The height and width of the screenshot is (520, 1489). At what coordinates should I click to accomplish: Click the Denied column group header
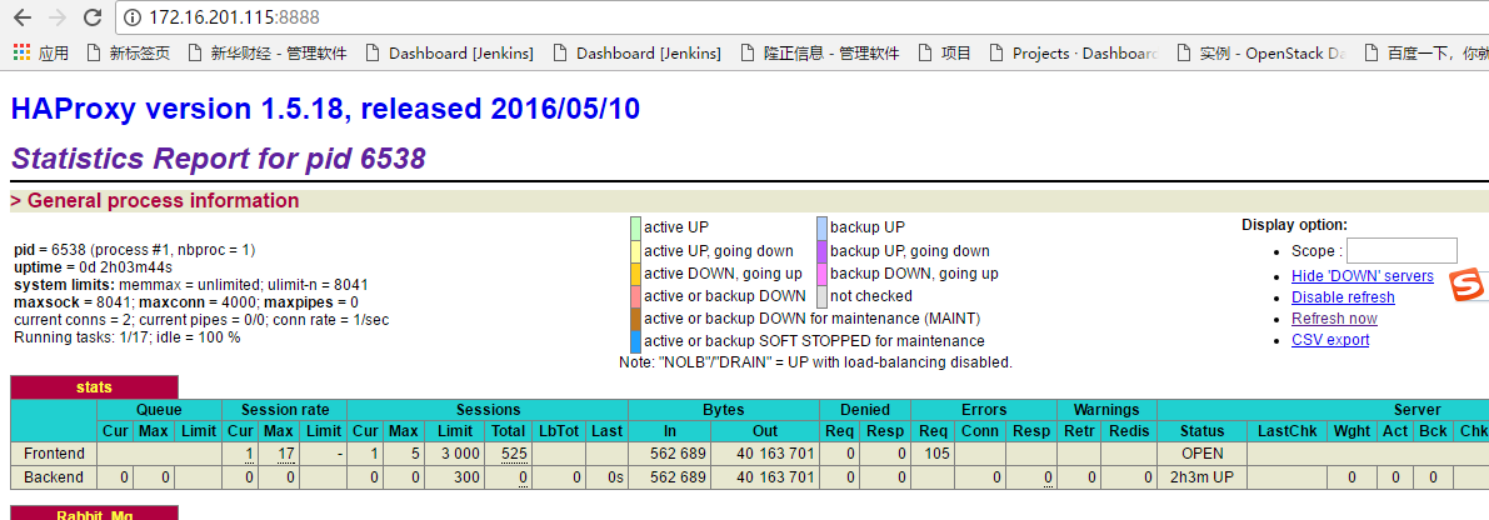tap(865, 409)
